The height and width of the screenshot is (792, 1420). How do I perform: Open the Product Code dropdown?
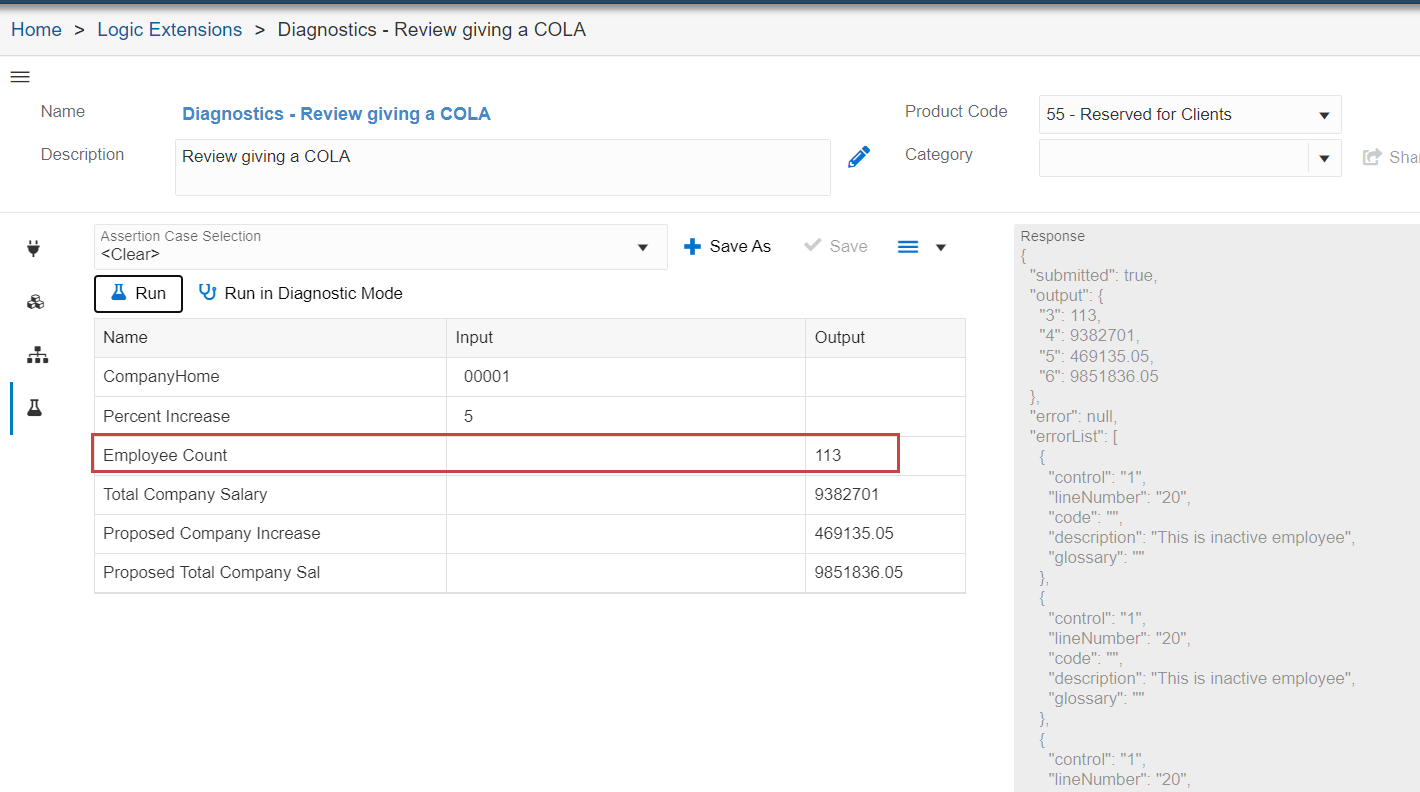(x=1325, y=114)
